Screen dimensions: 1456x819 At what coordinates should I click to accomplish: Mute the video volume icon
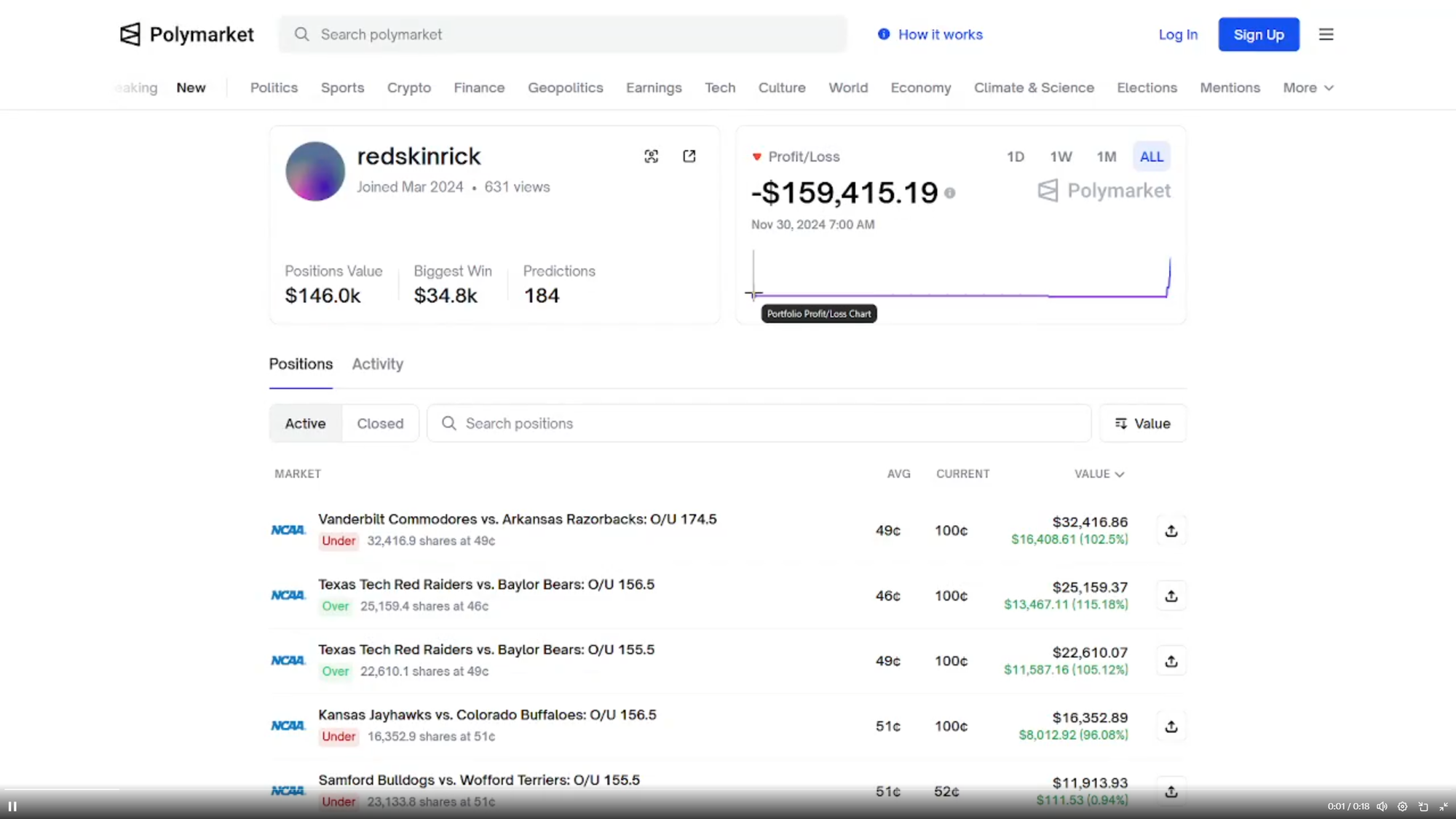tap(1382, 807)
